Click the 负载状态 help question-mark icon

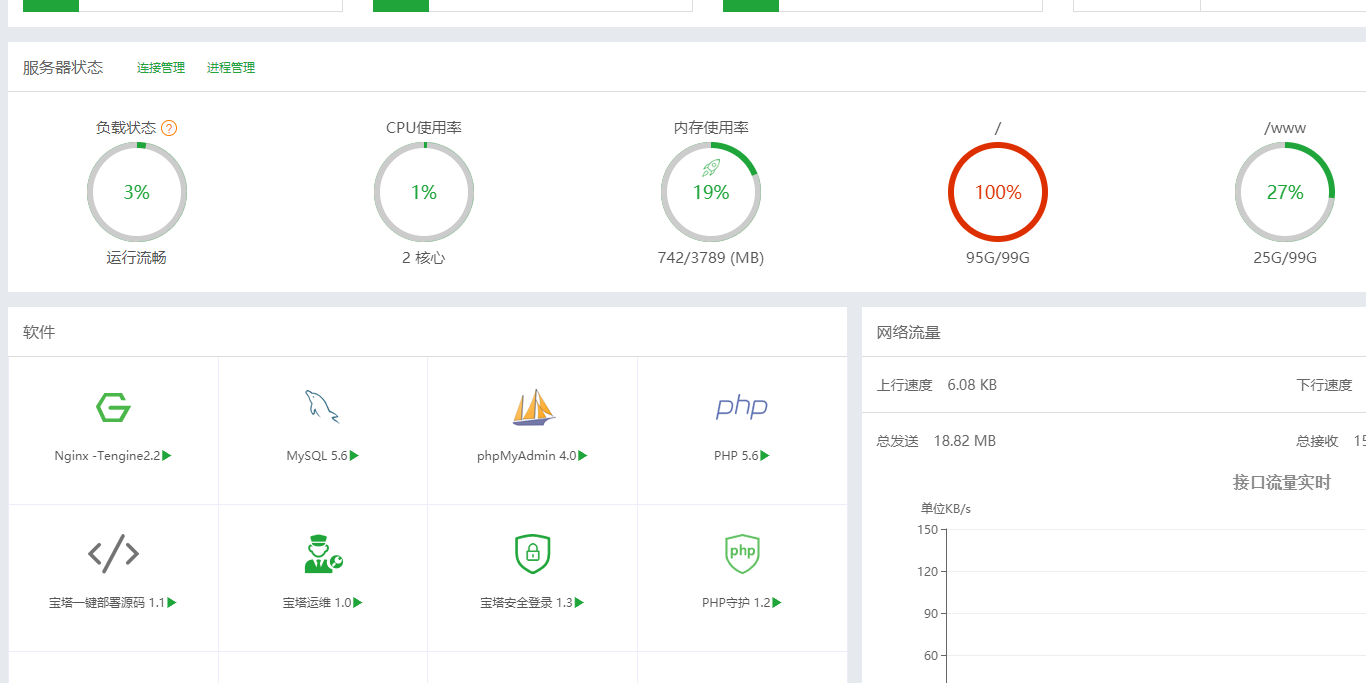tap(169, 128)
